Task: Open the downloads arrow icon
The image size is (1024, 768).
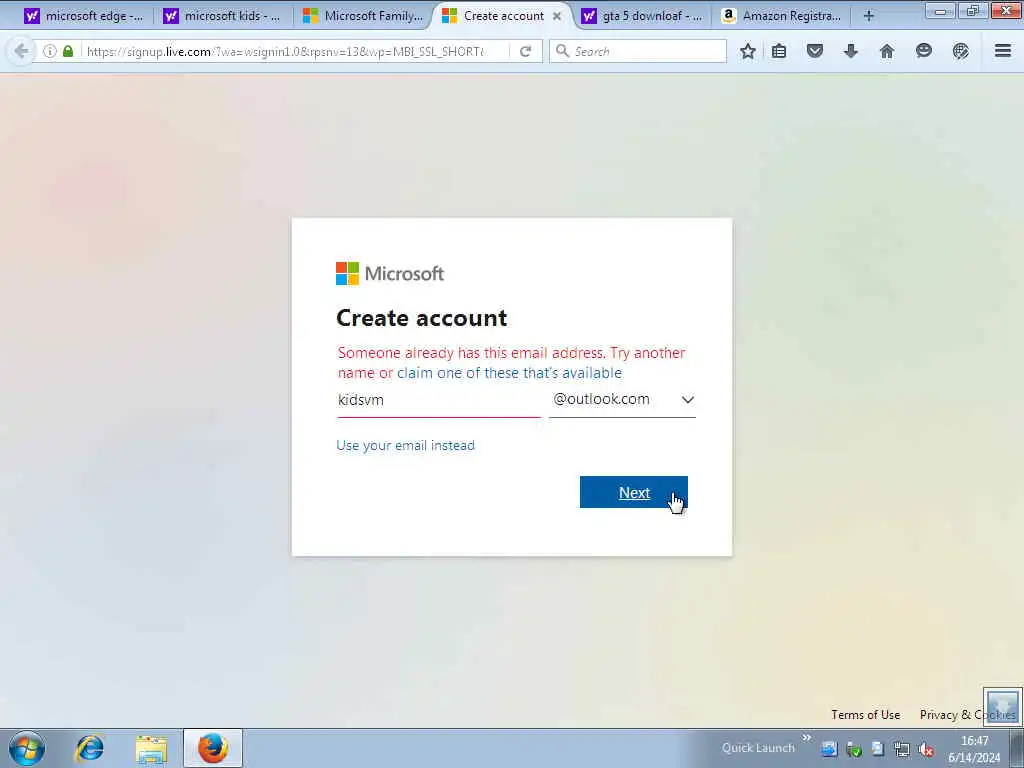Action: point(850,51)
